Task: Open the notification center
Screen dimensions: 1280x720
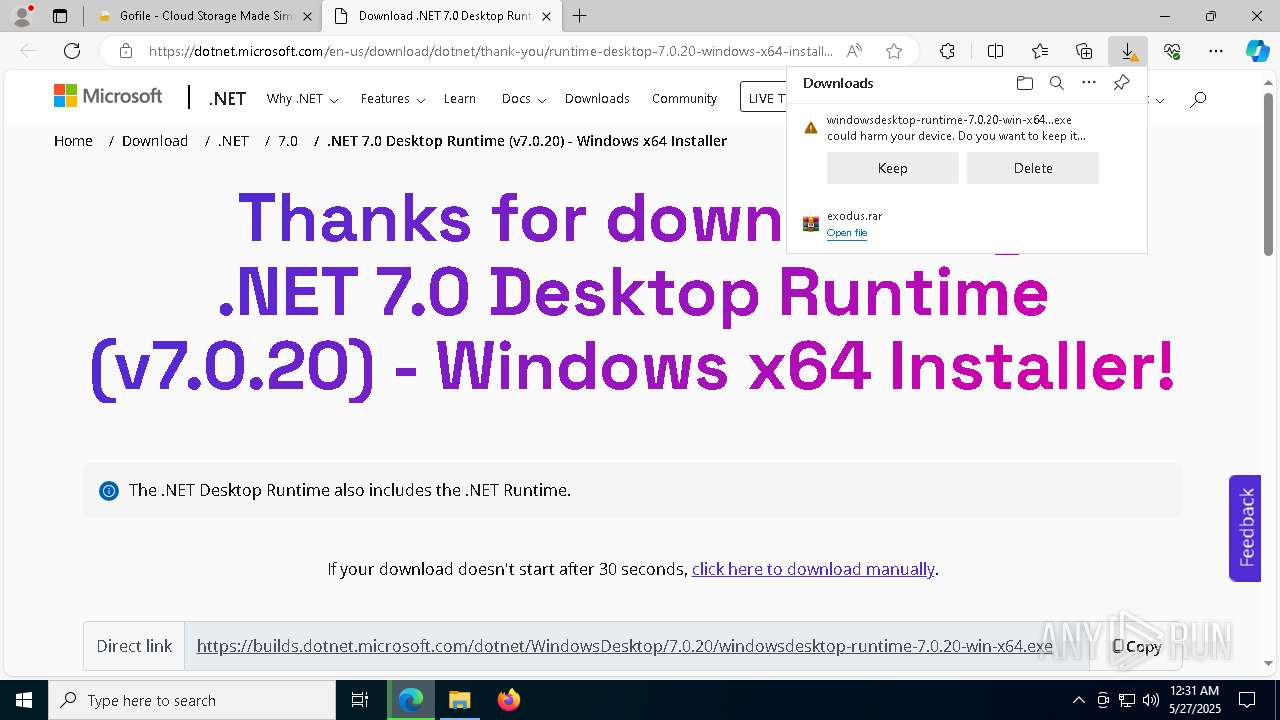Action: tap(1247, 700)
